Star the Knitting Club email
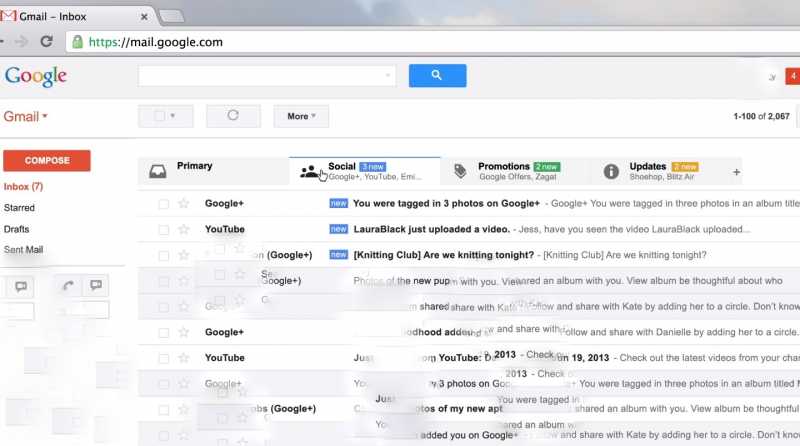 pyautogui.click(x=184, y=255)
